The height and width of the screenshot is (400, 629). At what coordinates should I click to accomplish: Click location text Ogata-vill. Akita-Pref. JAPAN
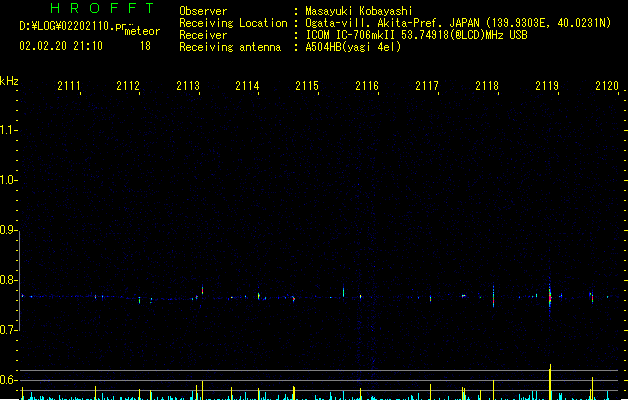(x=393, y=23)
